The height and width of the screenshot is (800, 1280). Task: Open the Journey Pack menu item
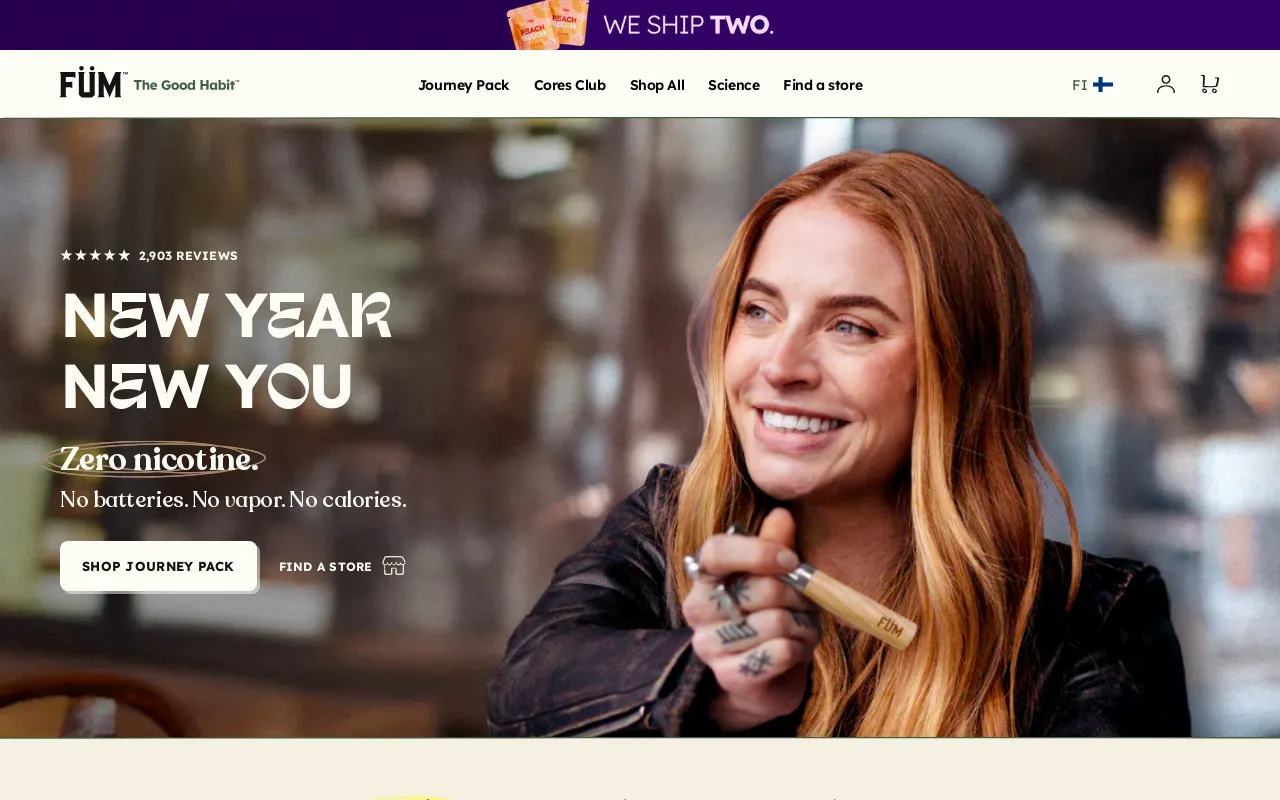coord(464,85)
